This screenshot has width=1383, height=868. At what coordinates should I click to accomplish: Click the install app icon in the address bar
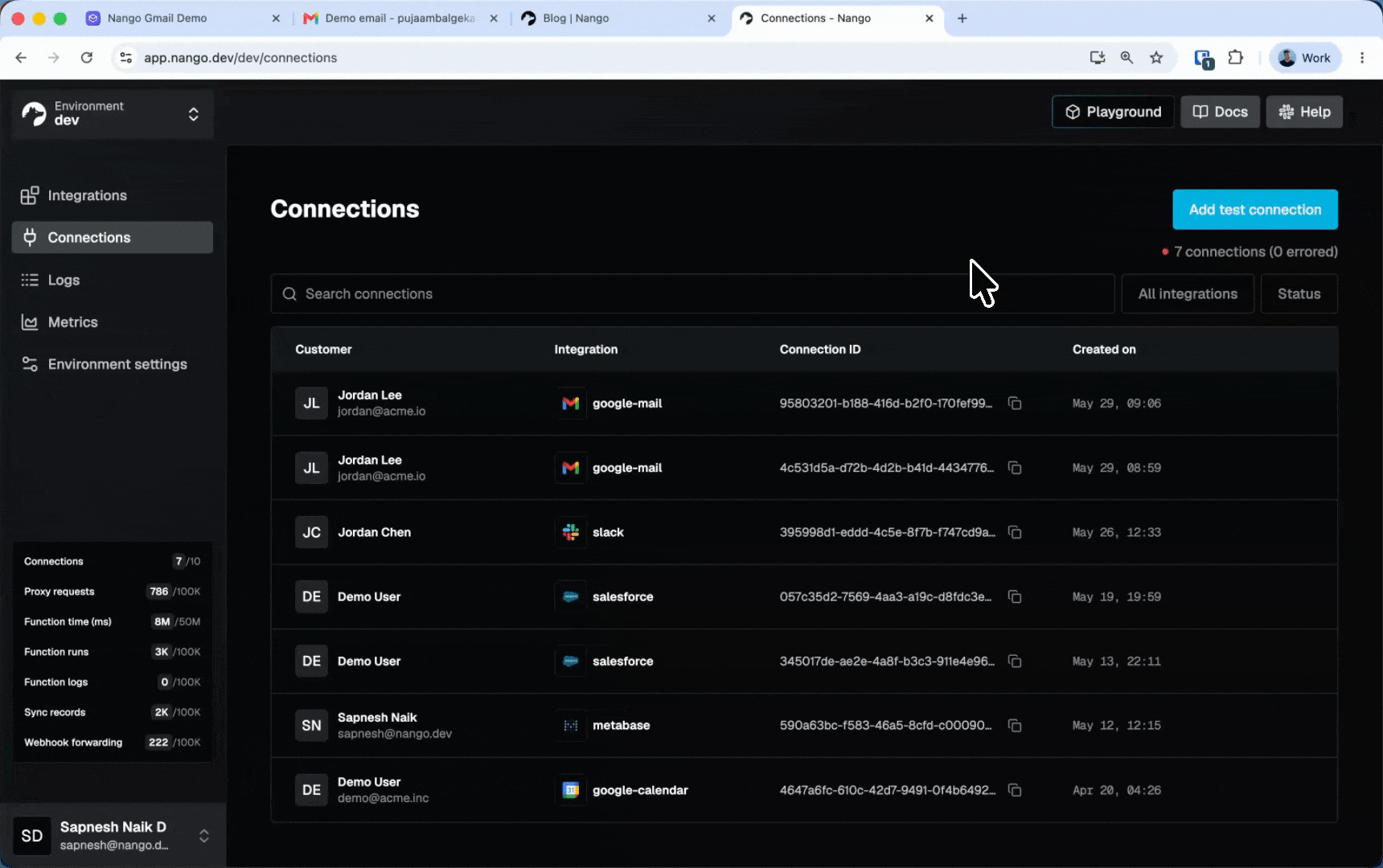click(x=1098, y=58)
